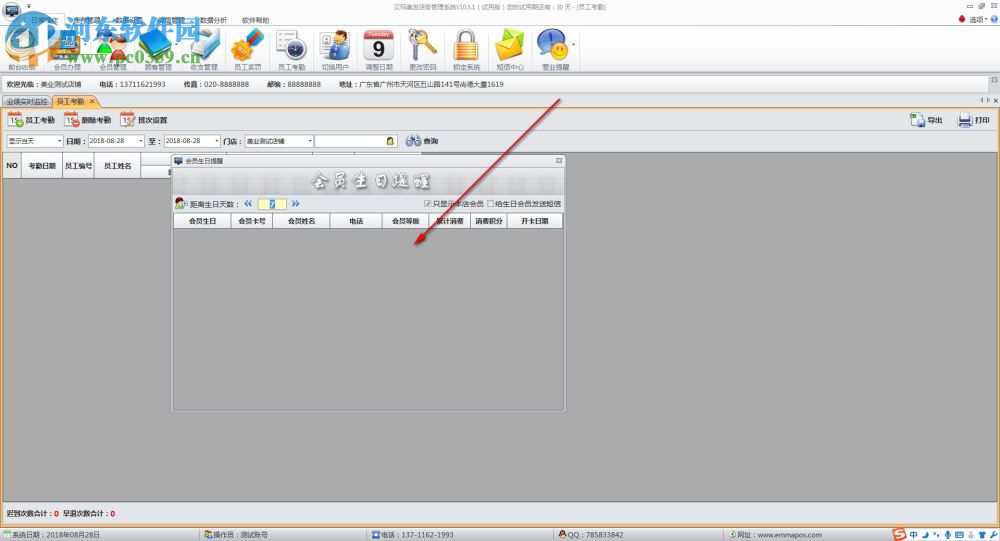This screenshot has width=1000, height=541.
Task: Close the 会员生日提醒 dialog
Action: click(x=559, y=161)
